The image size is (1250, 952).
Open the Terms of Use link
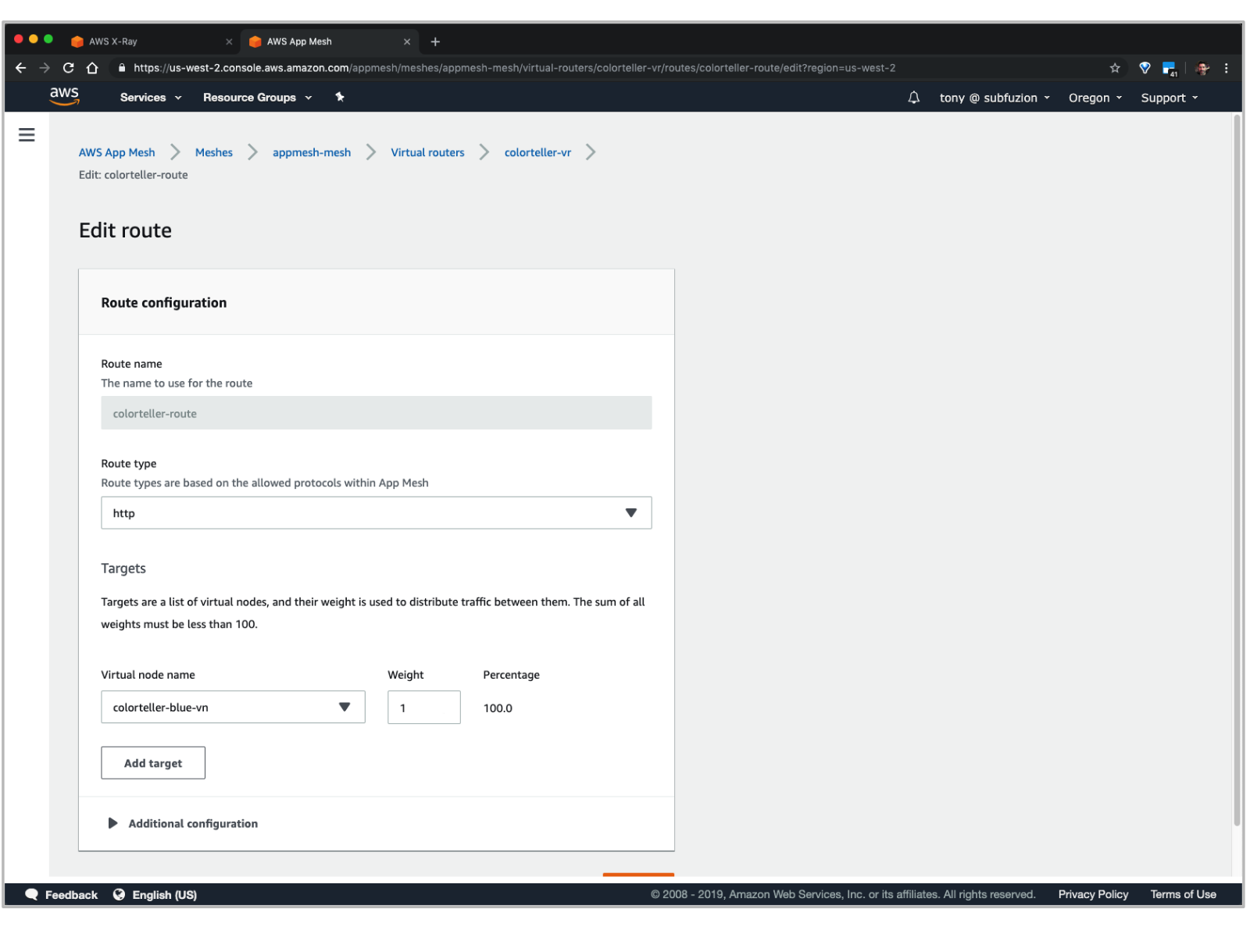1183,894
